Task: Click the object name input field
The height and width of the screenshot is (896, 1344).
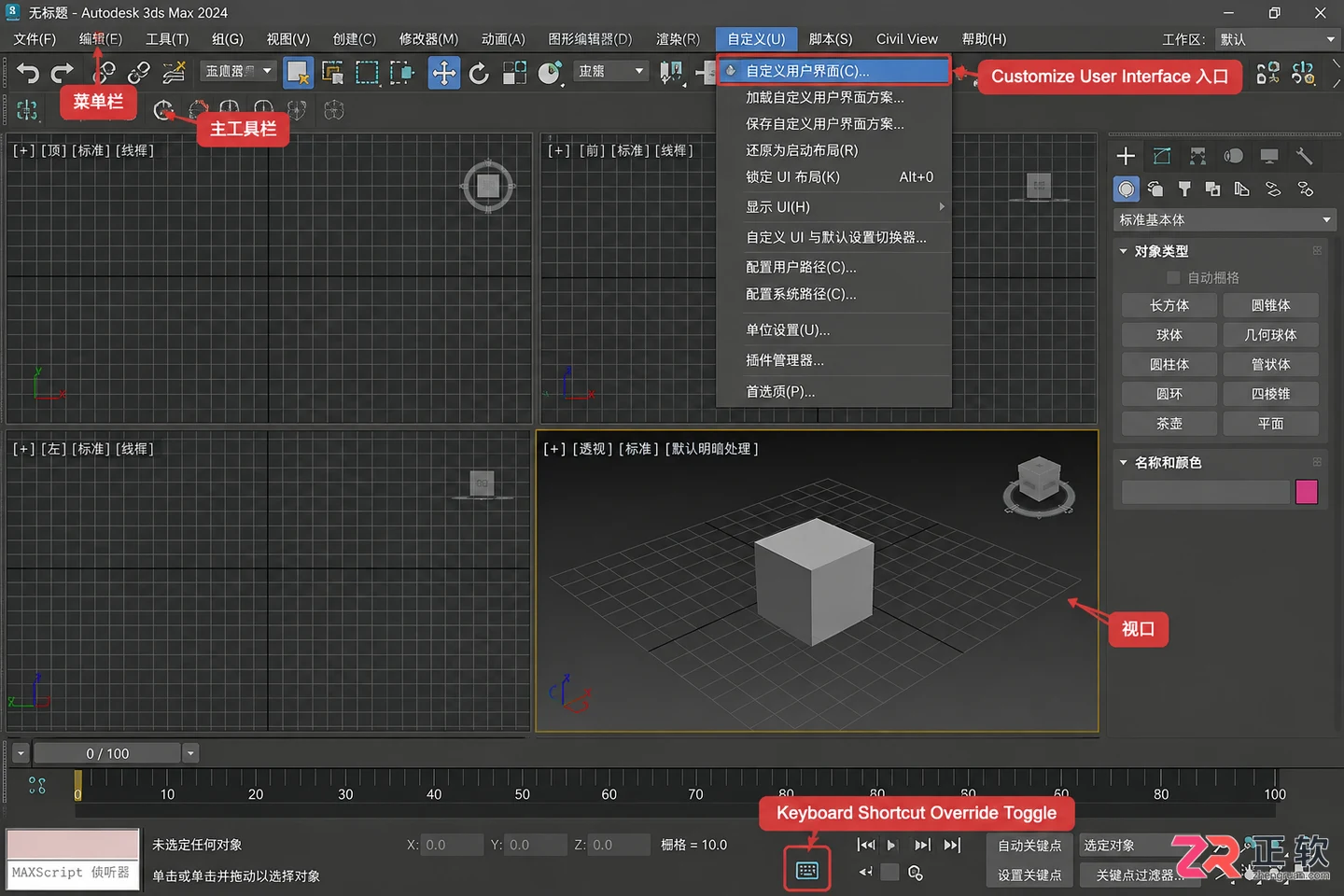Action: [x=1205, y=492]
